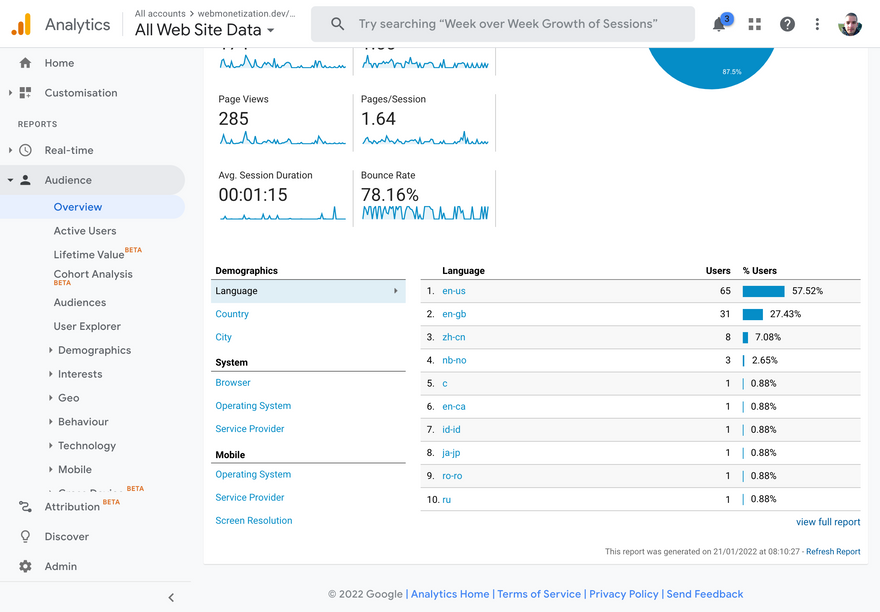880x612 pixels.
Task: Open the three-dot more options menu
Action: pyautogui.click(x=817, y=24)
